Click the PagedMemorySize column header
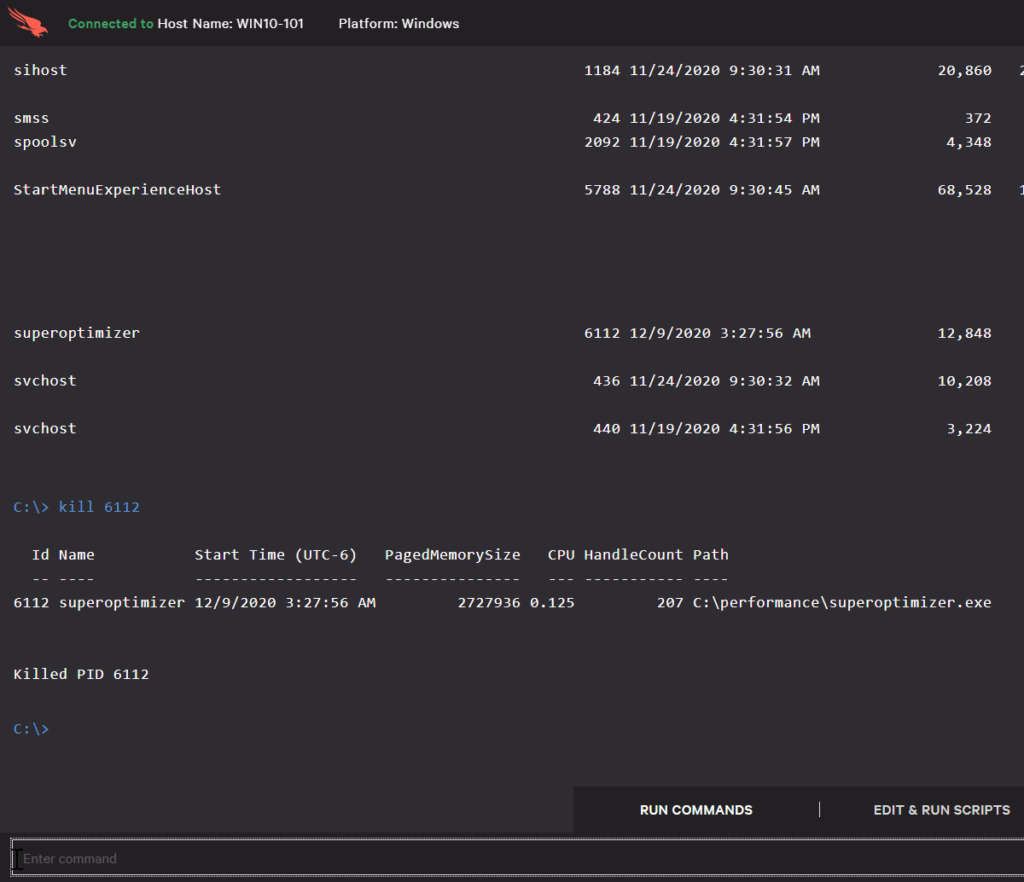Image resolution: width=1024 pixels, height=882 pixels. coord(452,555)
